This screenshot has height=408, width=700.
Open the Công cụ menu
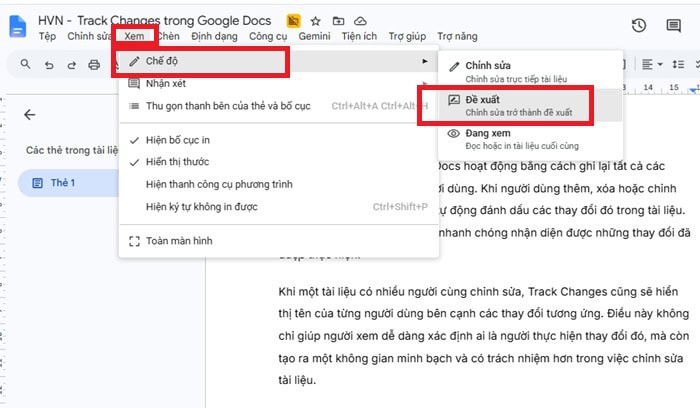click(268, 36)
